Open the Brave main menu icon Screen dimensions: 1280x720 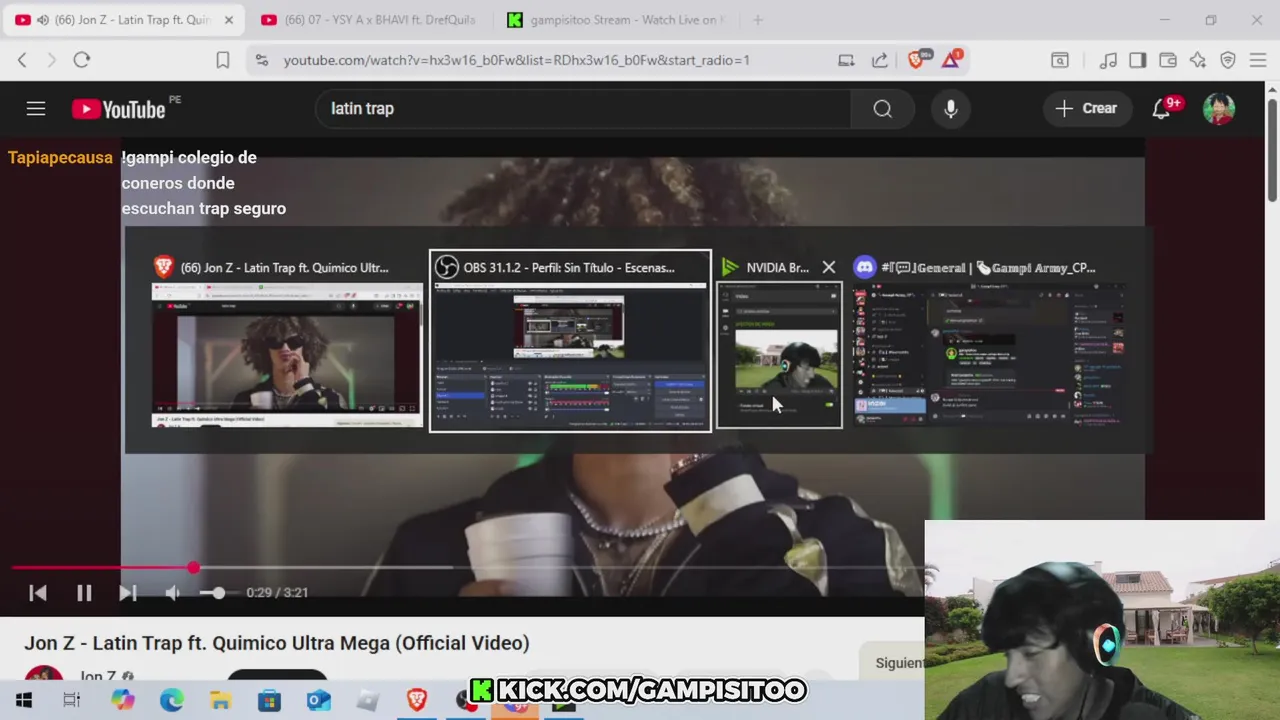tap(1258, 60)
